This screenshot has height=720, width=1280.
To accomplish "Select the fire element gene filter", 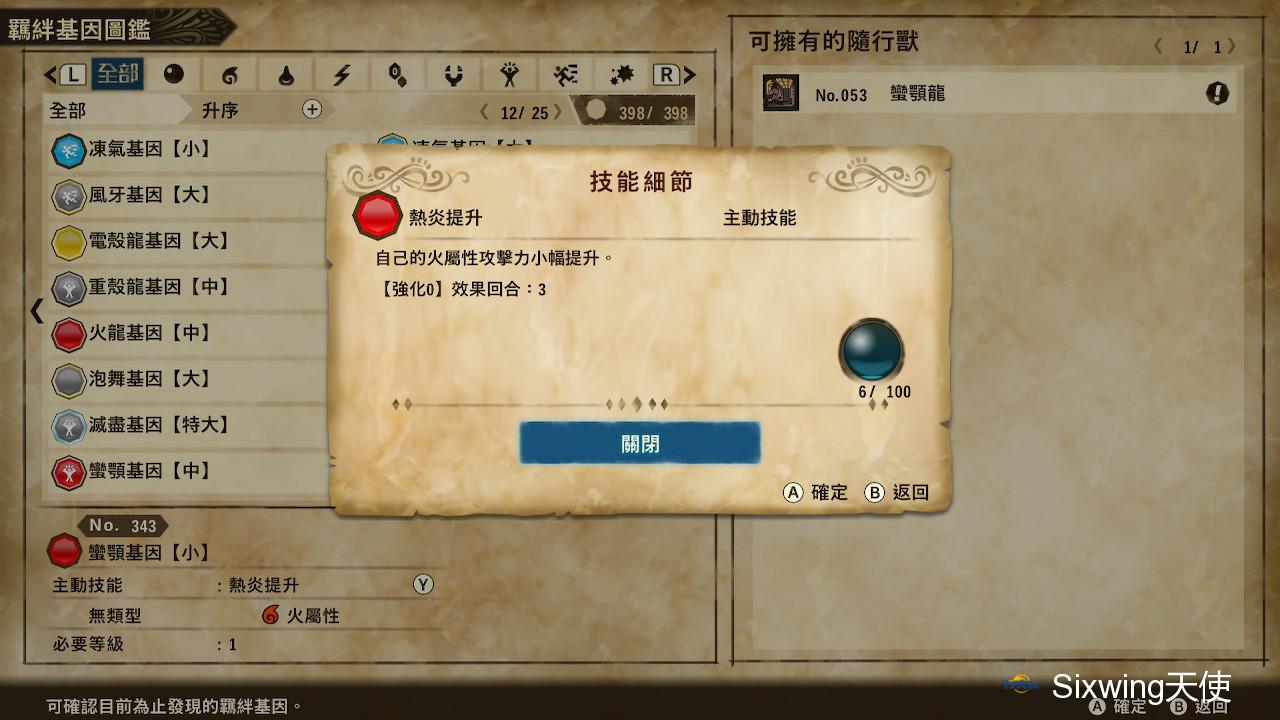I will 230,75.
